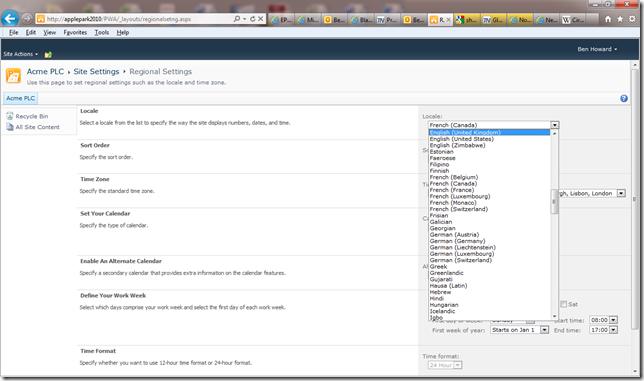Select German (Germany) in locale list
The image size is (644, 381).
489,241
